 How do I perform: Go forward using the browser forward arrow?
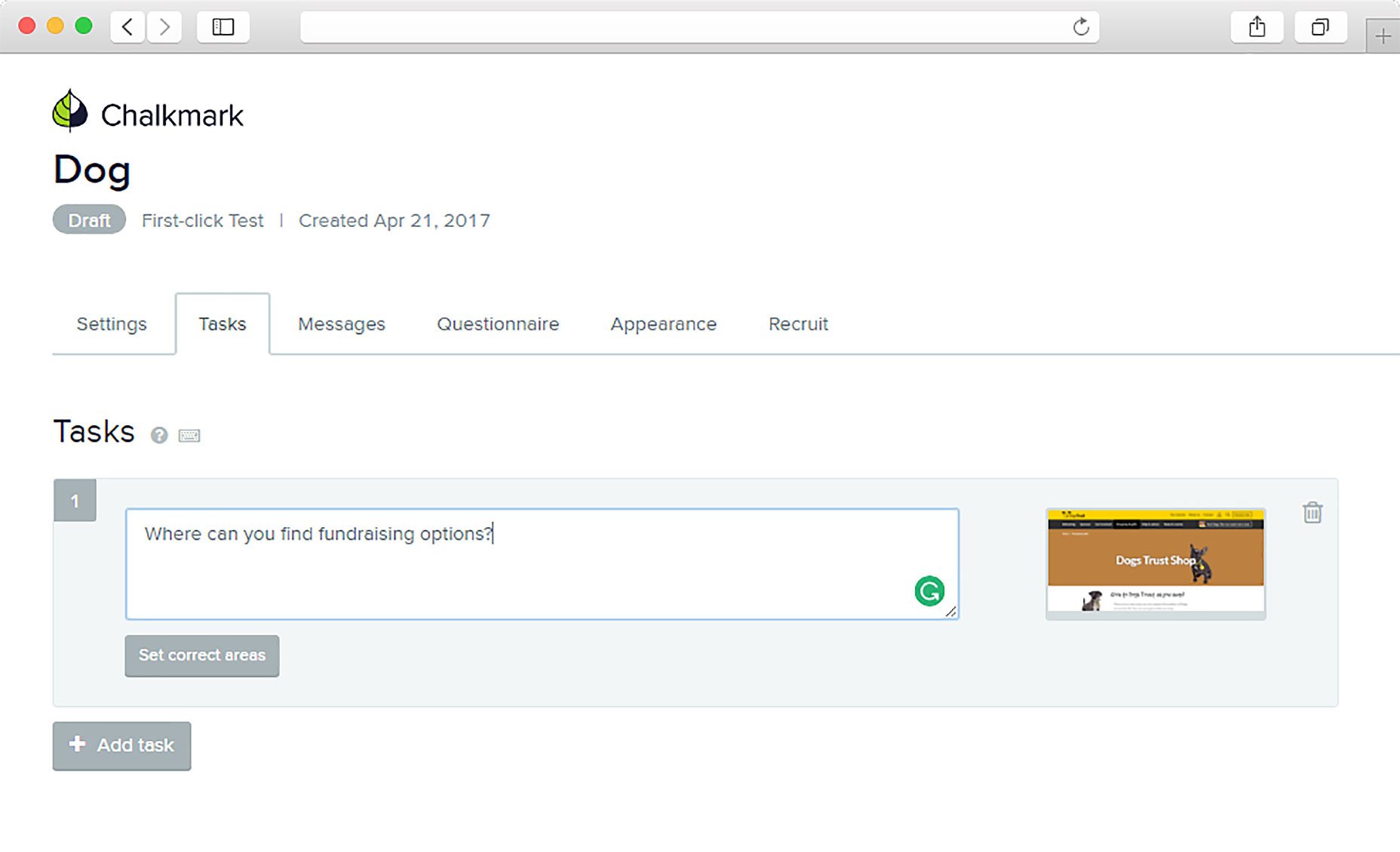tap(164, 27)
